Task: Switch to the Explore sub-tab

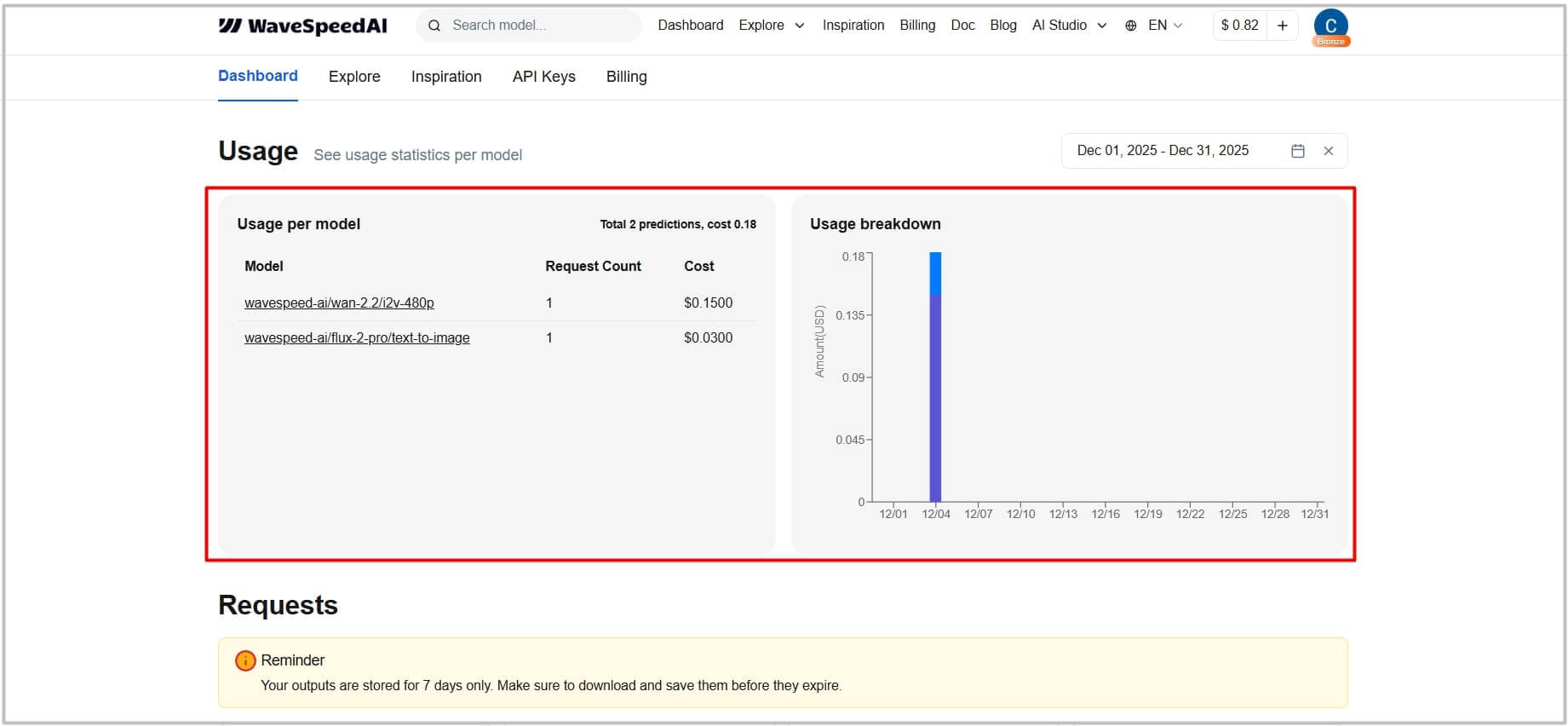Action: coord(354,77)
